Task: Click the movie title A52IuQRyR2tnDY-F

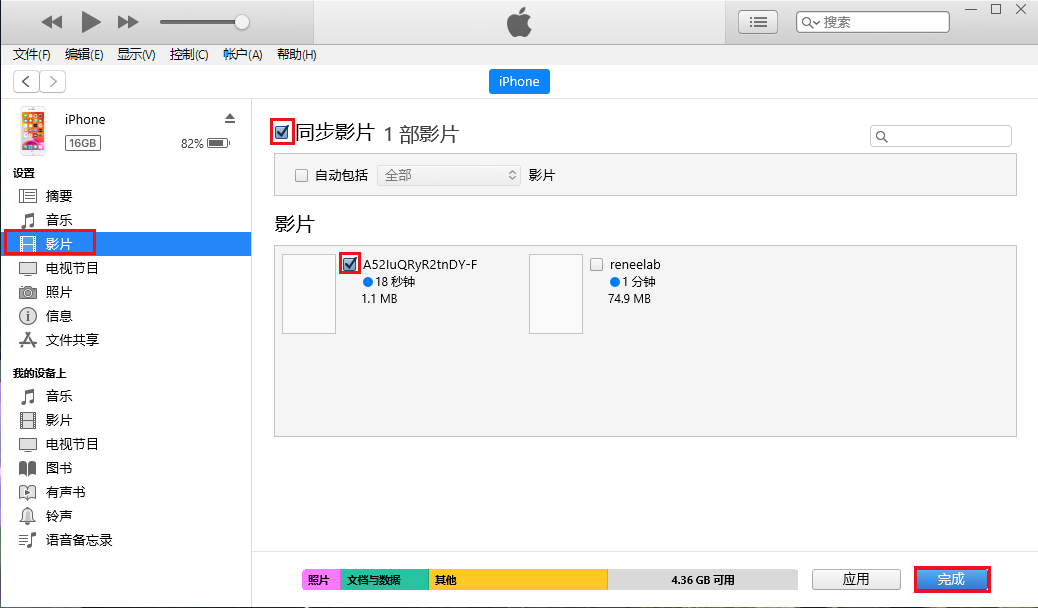Action: tap(420, 264)
